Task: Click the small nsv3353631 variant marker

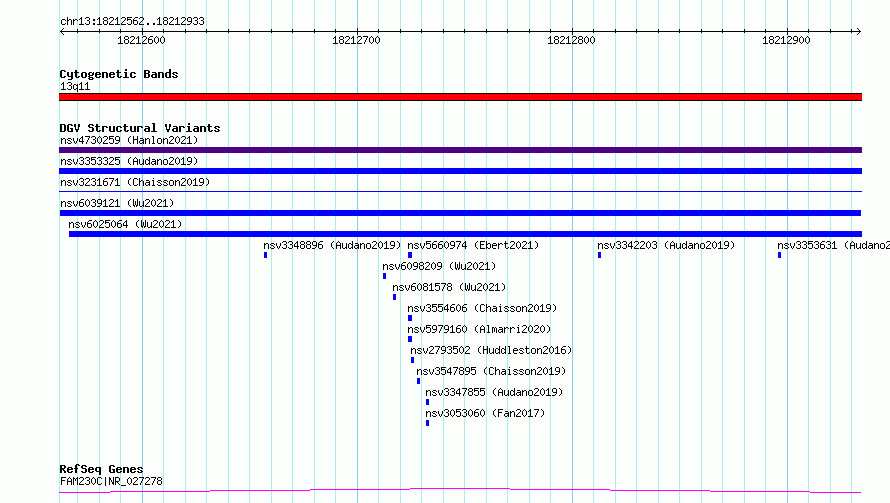Action: pos(779,255)
